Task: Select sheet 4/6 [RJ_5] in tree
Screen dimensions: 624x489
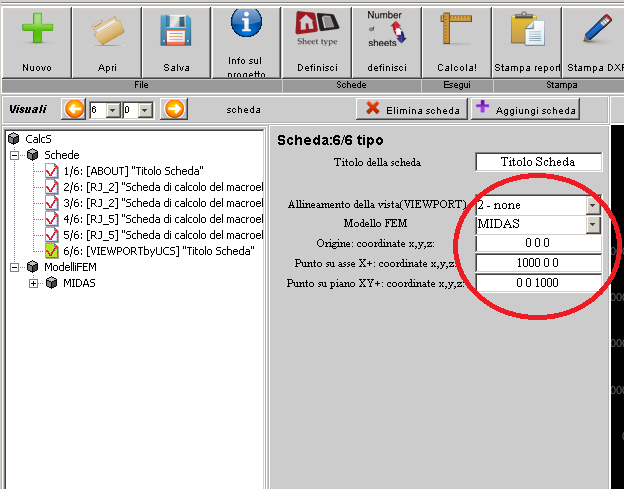Action: 163,219
